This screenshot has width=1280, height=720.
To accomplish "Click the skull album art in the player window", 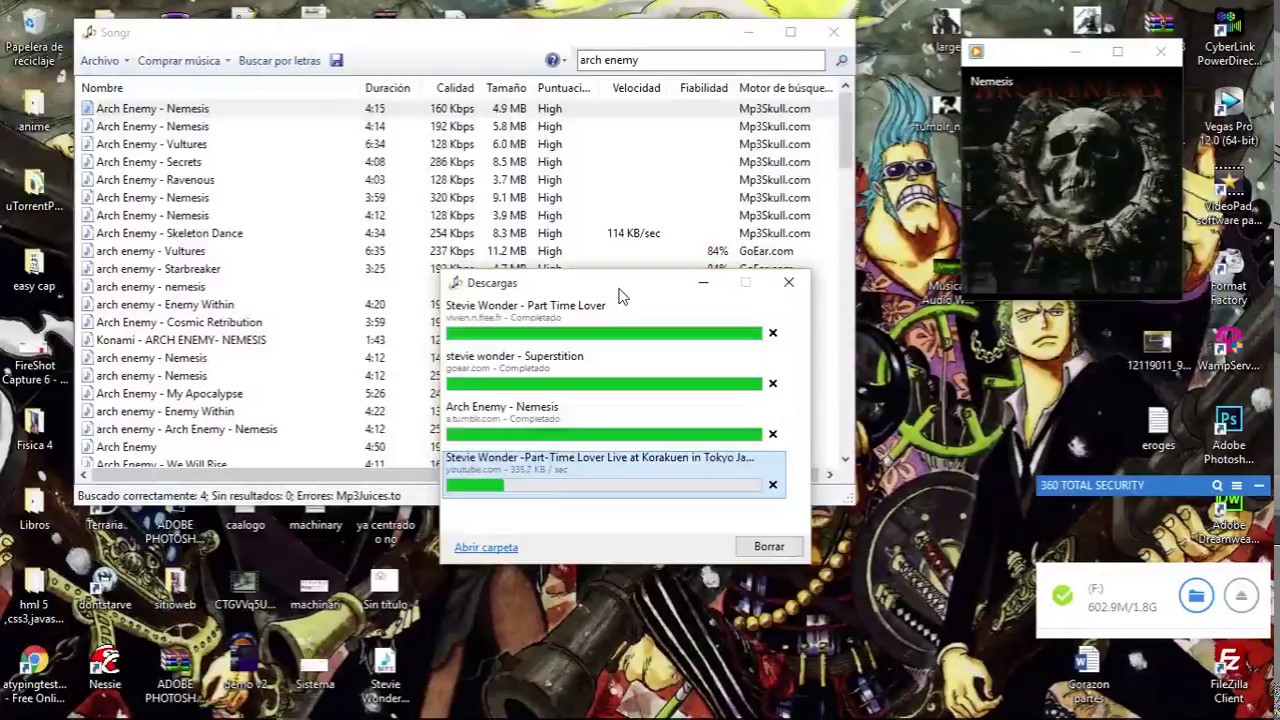I will [1070, 182].
